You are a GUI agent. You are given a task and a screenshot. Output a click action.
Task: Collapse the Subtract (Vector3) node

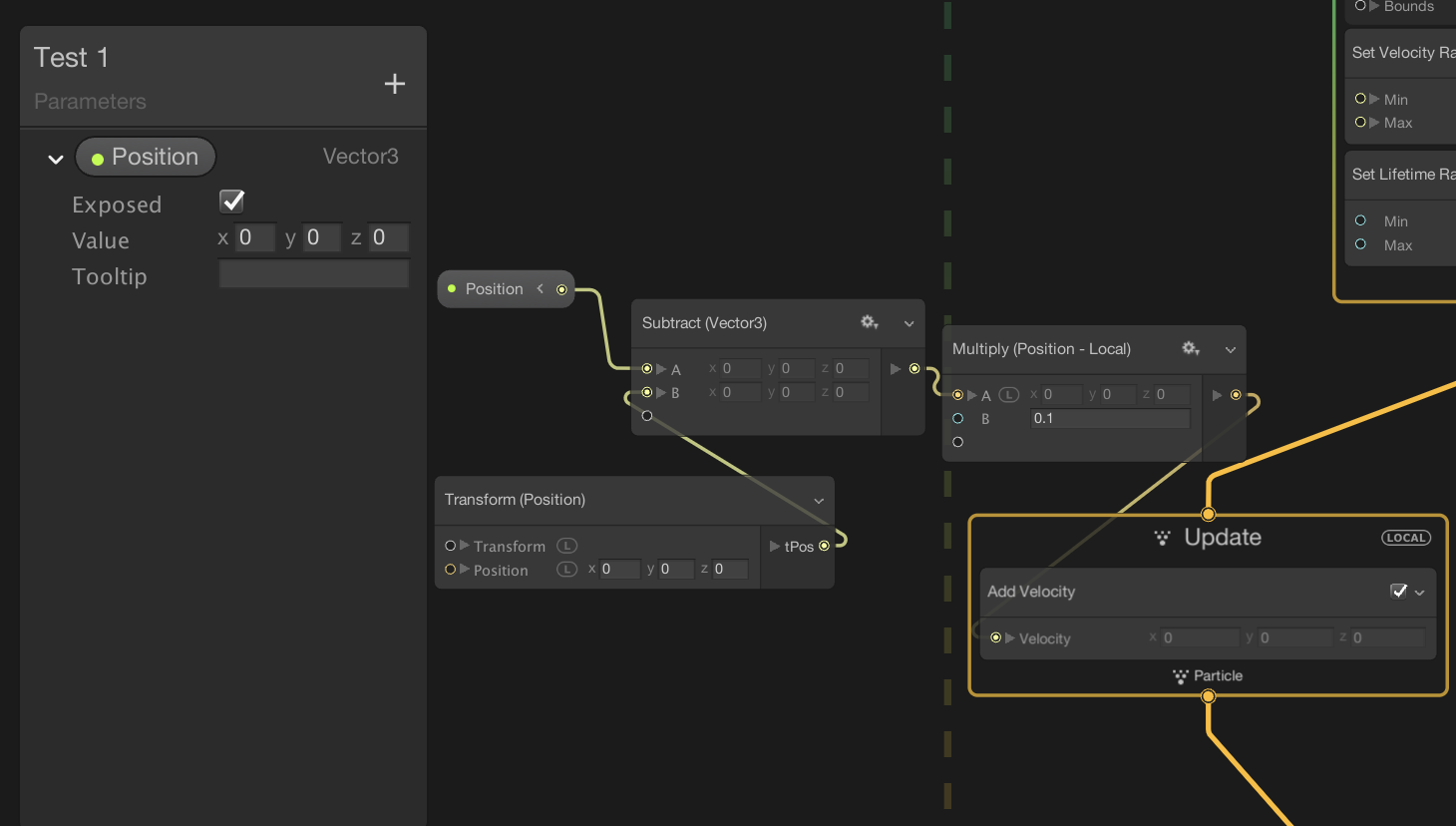coord(909,323)
